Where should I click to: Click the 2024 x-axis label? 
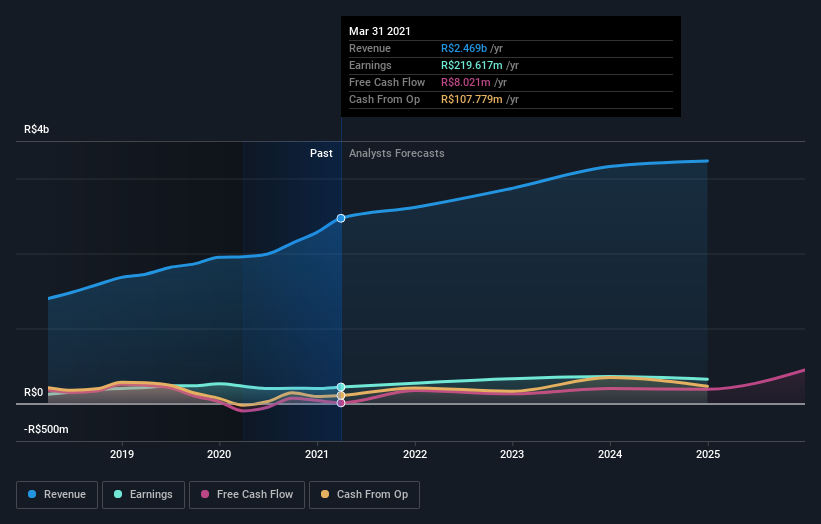point(610,454)
